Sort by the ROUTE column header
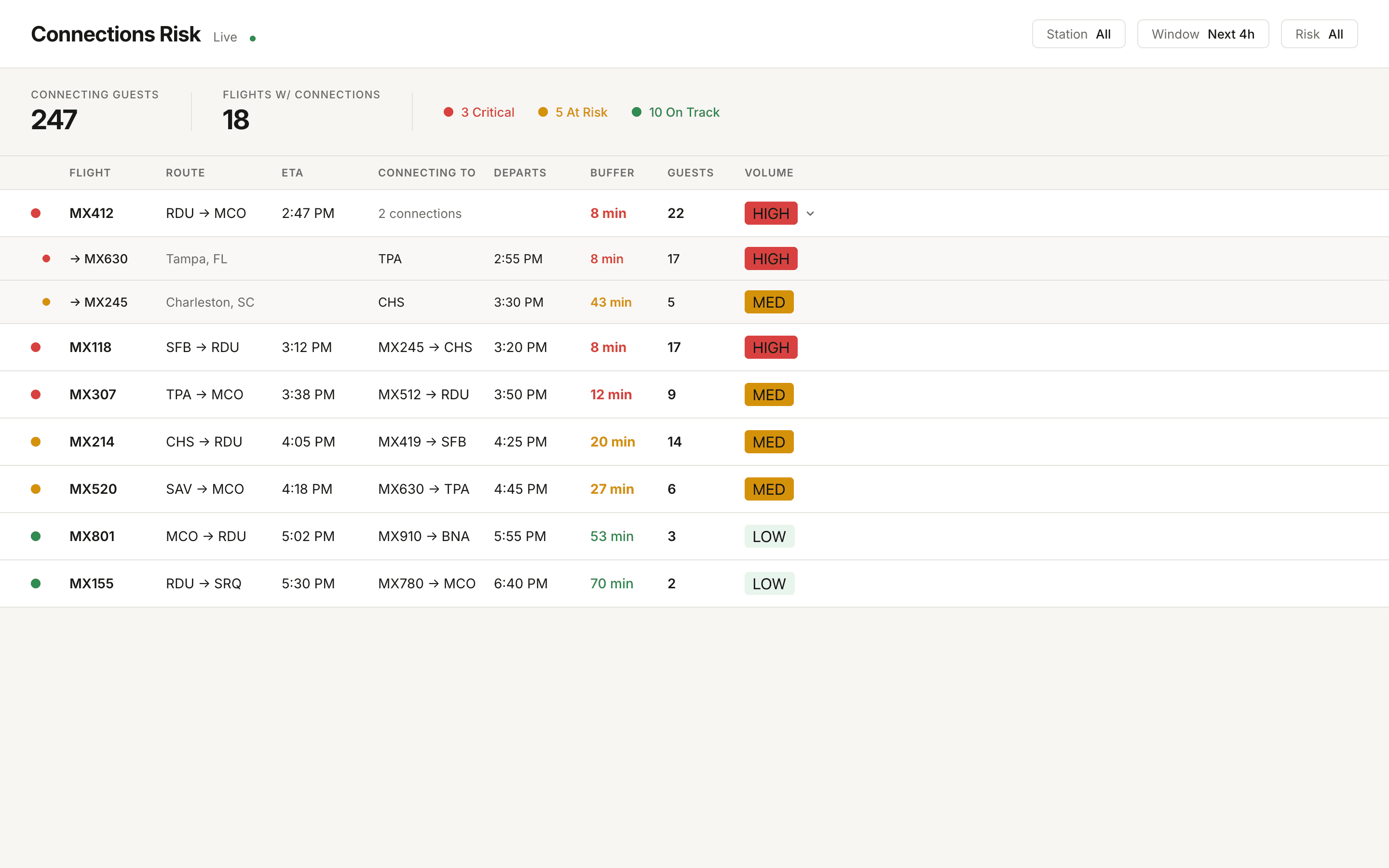This screenshot has width=1389, height=868. pos(185,173)
